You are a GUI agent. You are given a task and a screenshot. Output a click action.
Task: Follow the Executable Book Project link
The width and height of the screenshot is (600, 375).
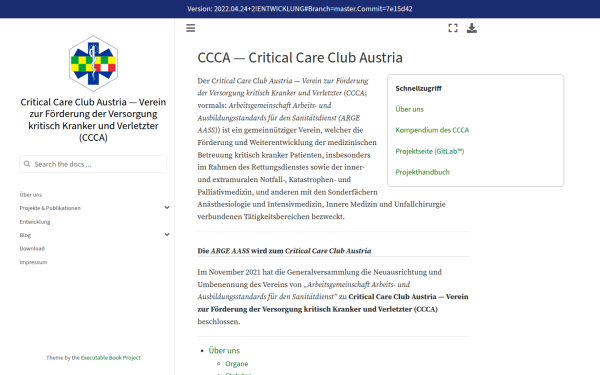111,358
